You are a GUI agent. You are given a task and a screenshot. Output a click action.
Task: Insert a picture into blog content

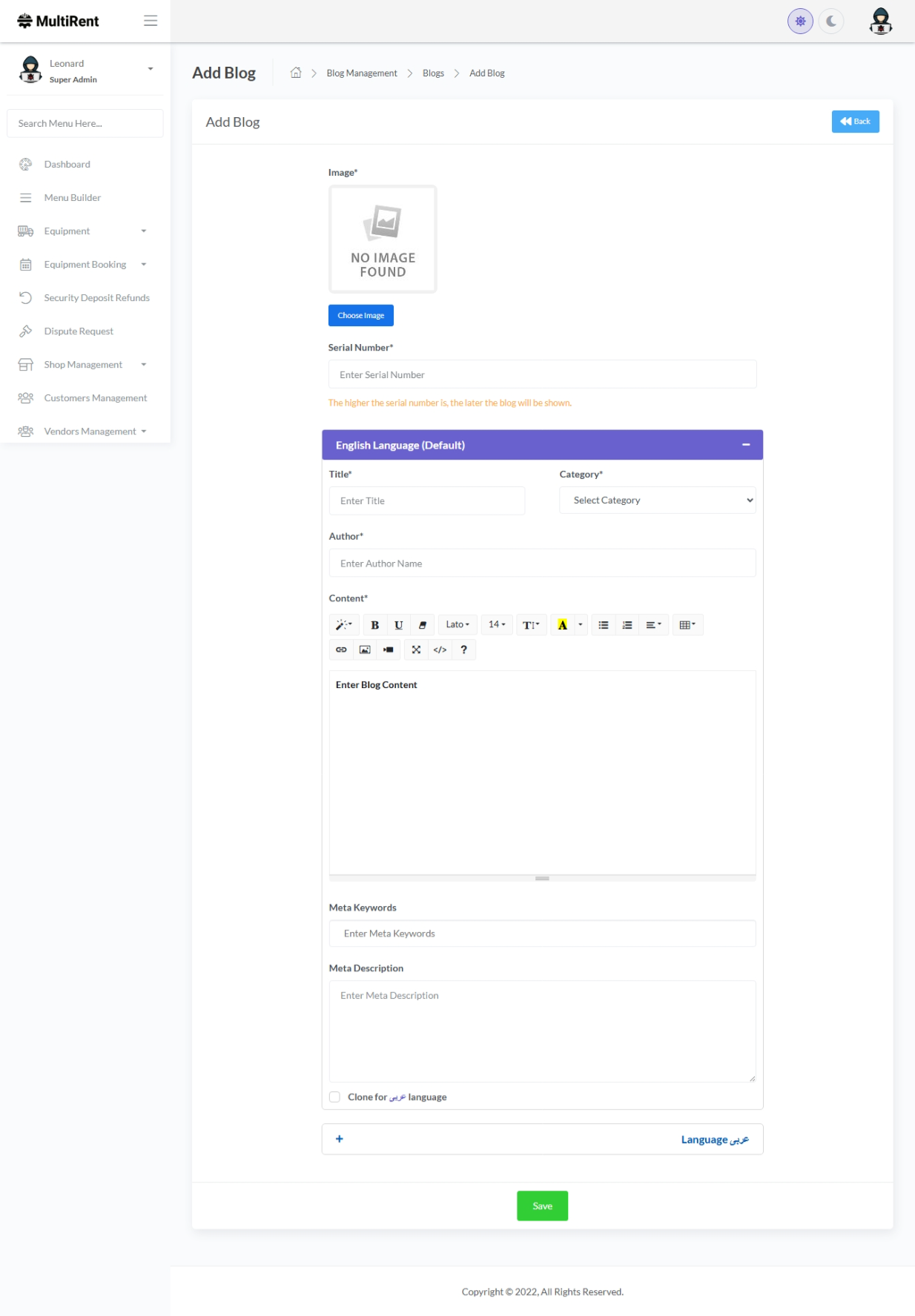[x=365, y=650]
